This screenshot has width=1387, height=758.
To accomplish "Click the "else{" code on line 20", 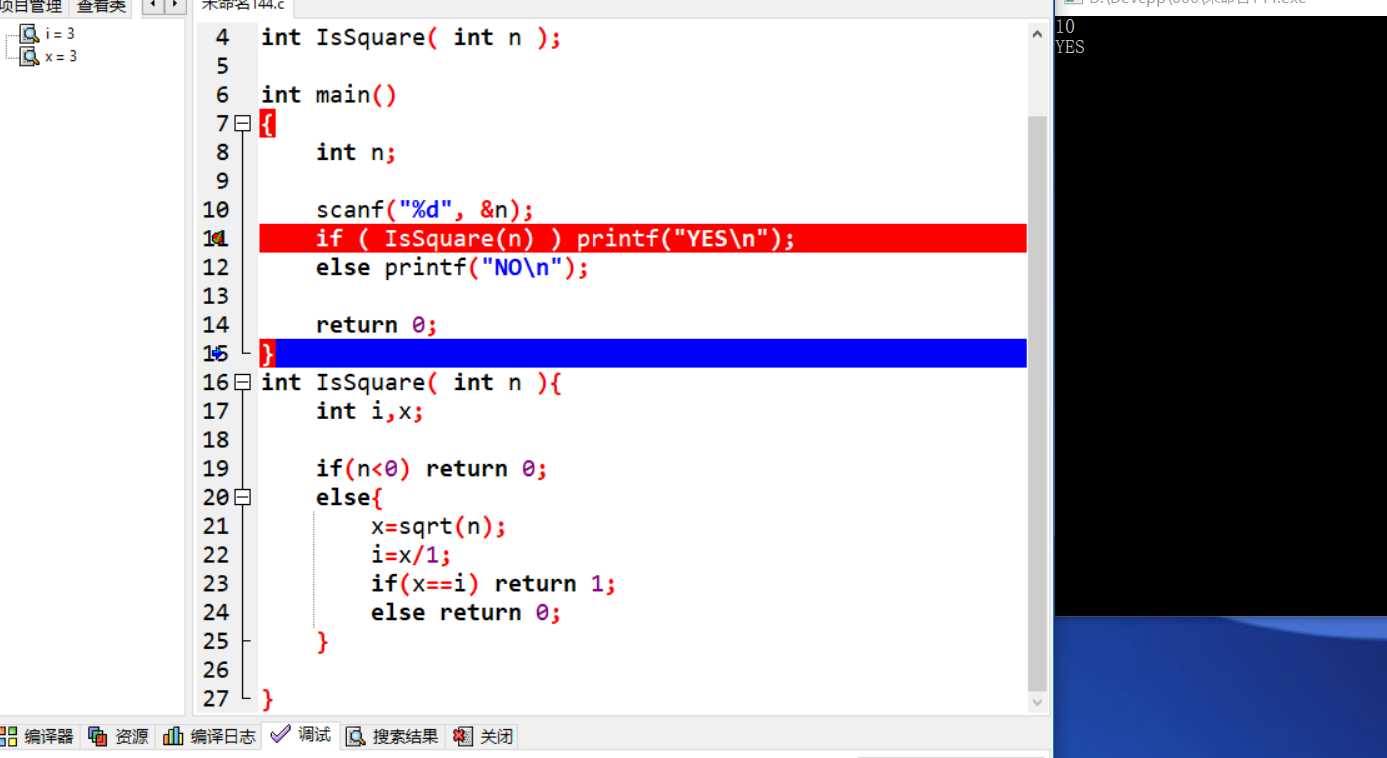I will 350,497.
